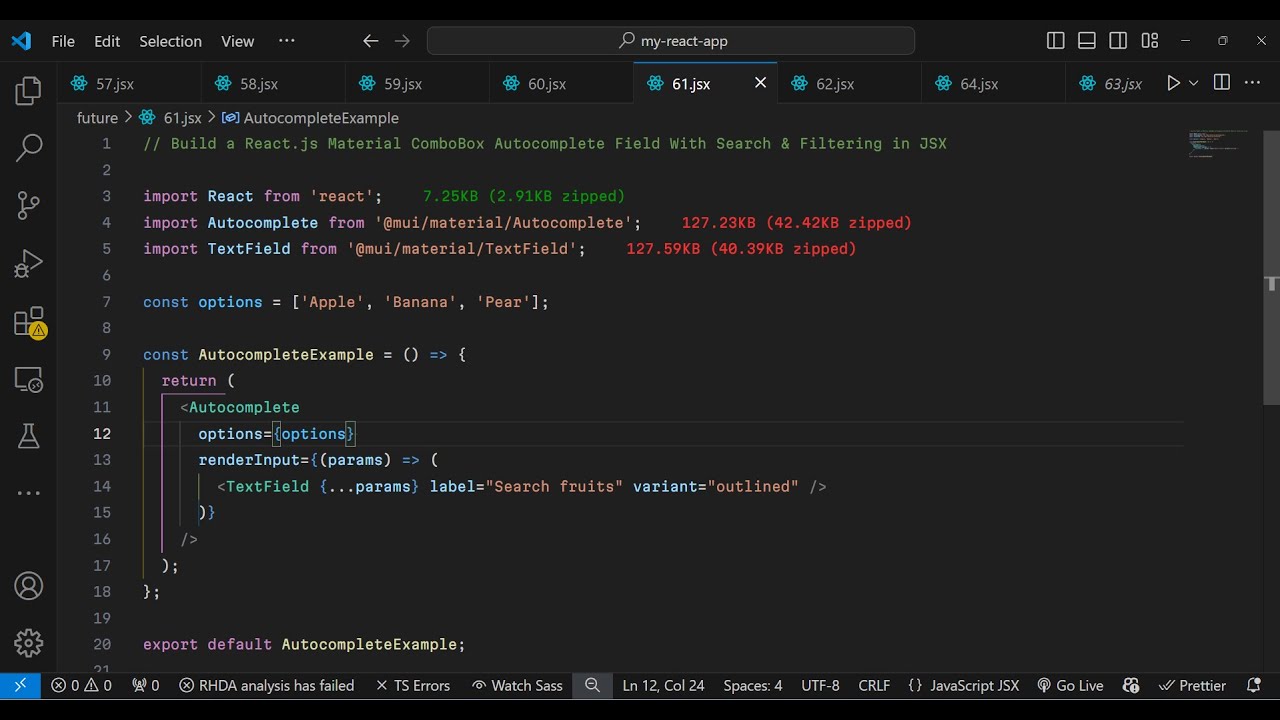Image resolution: width=1280 pixels, height=720 pixels.
Task: Open the Extensions view icon
Action: (28, 322)
